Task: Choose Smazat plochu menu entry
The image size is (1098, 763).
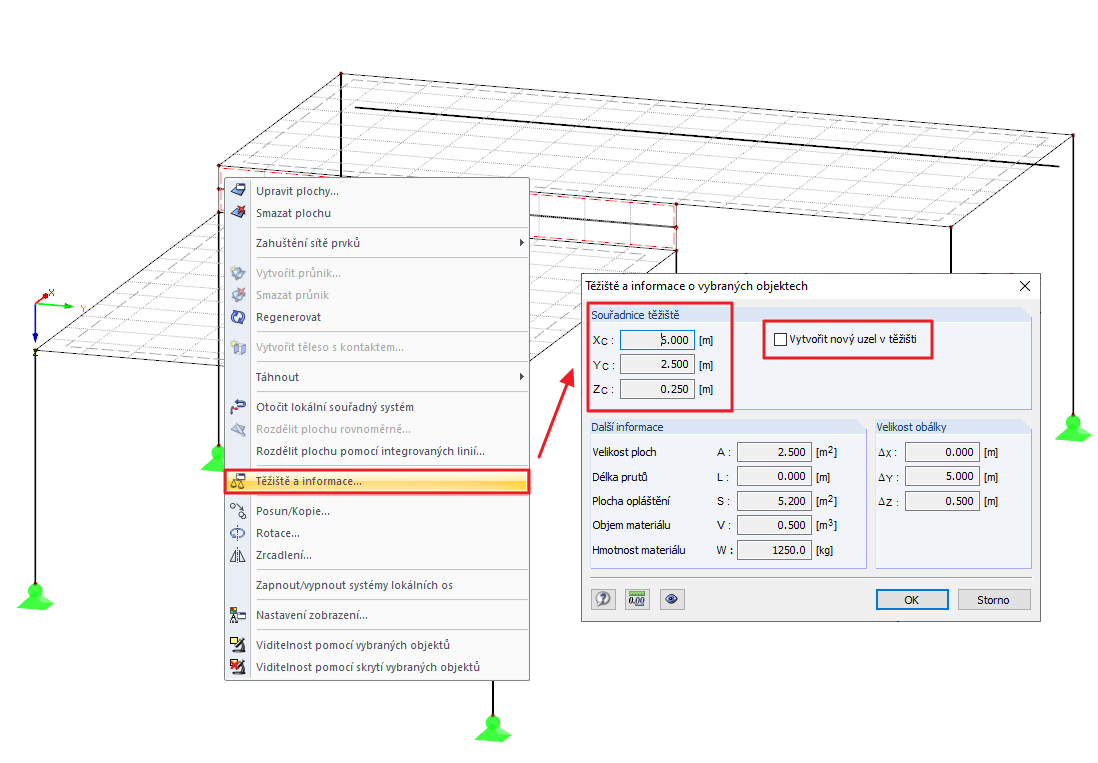Action: click(377, 213)
